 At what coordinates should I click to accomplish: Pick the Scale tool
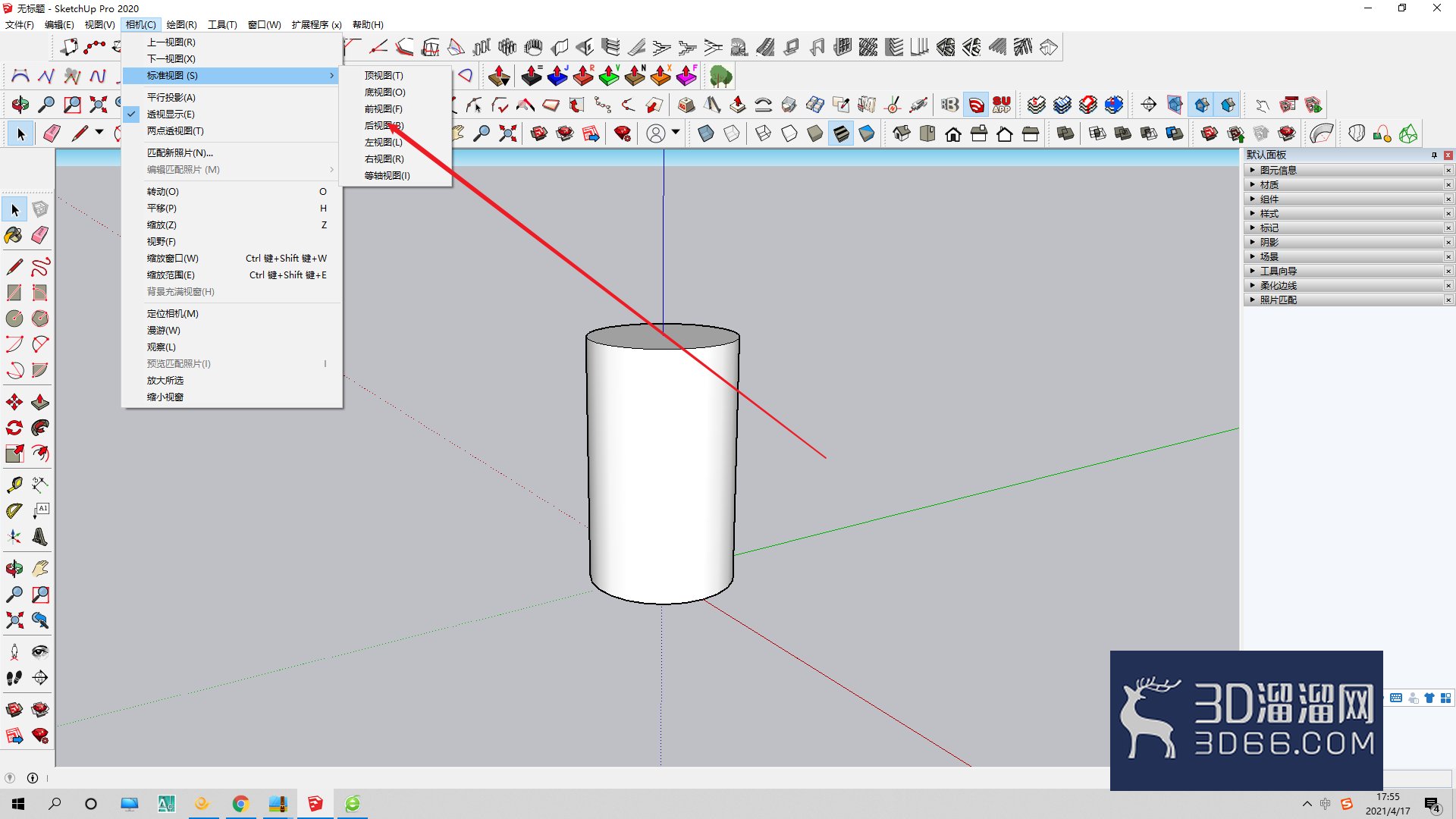(x=14, y=453)
